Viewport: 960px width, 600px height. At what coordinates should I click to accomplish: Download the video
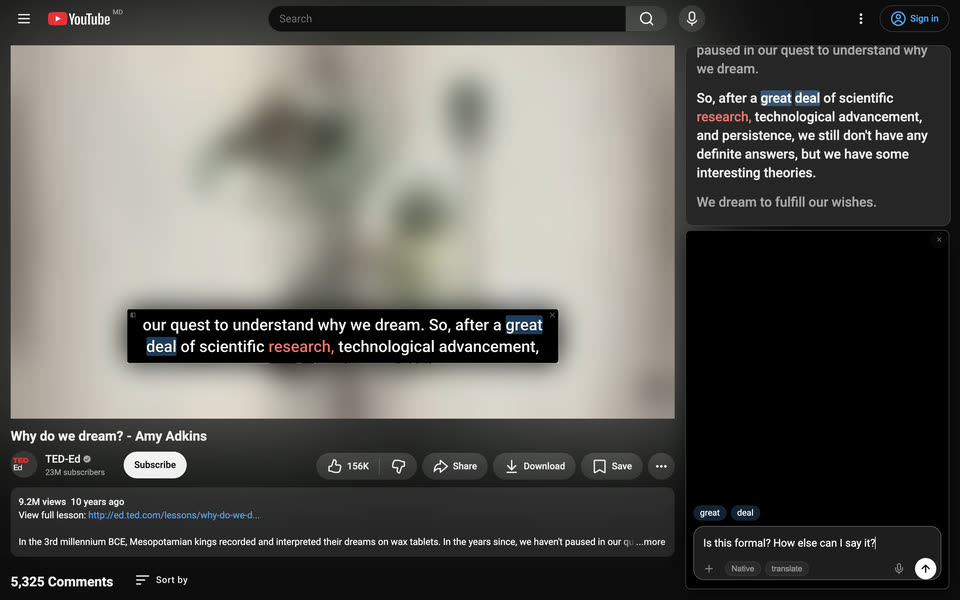[x=534, y=467]
